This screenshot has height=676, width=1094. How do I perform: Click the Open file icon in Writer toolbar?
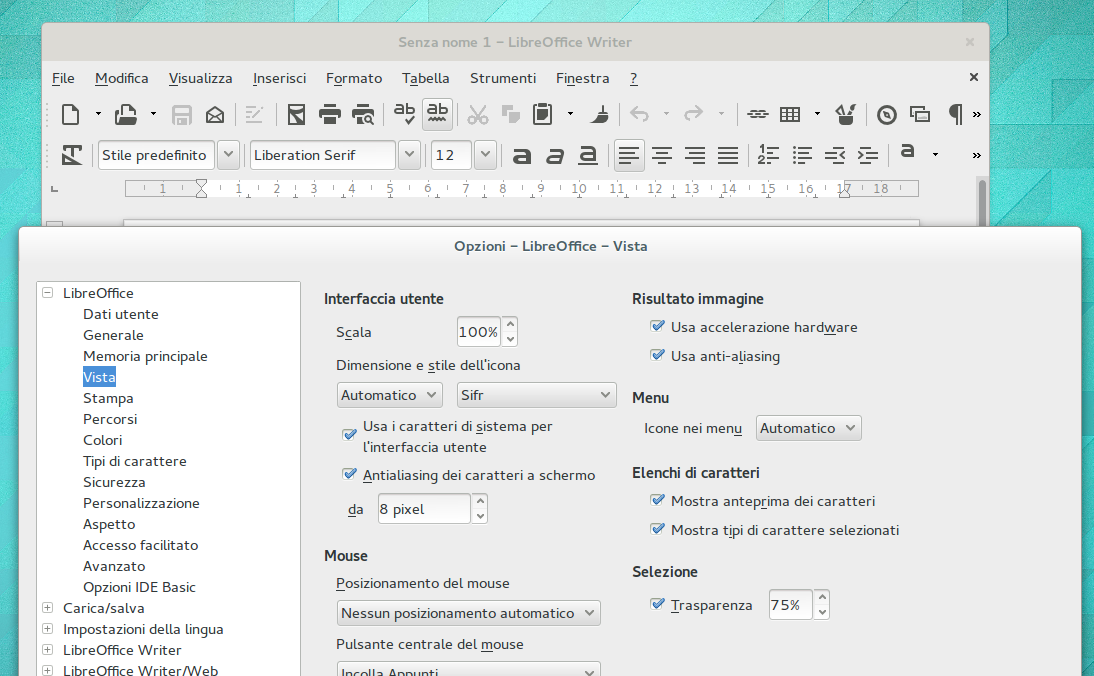coord(126,114)
